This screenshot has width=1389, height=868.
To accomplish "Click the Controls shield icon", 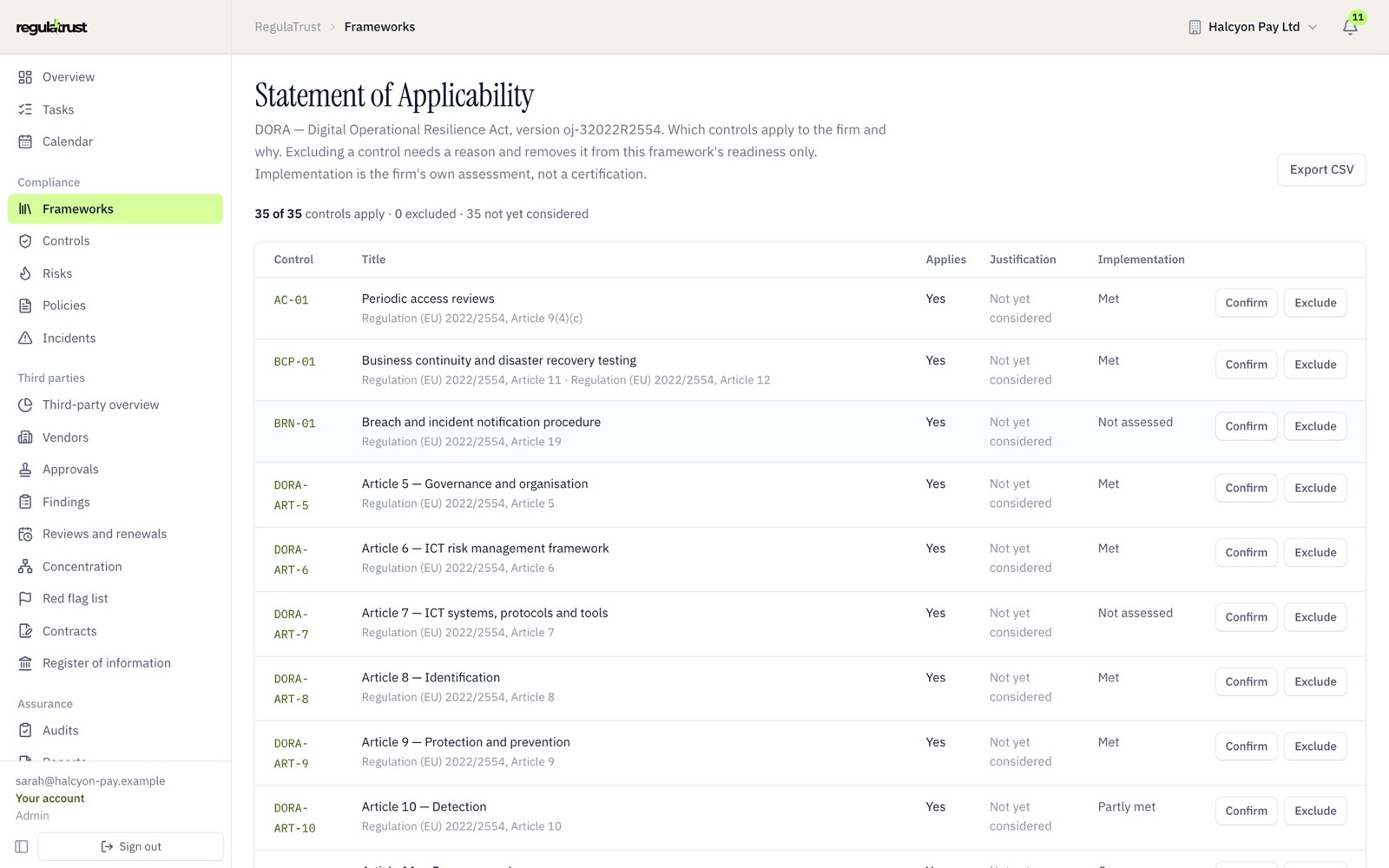I will pos(25,241).
